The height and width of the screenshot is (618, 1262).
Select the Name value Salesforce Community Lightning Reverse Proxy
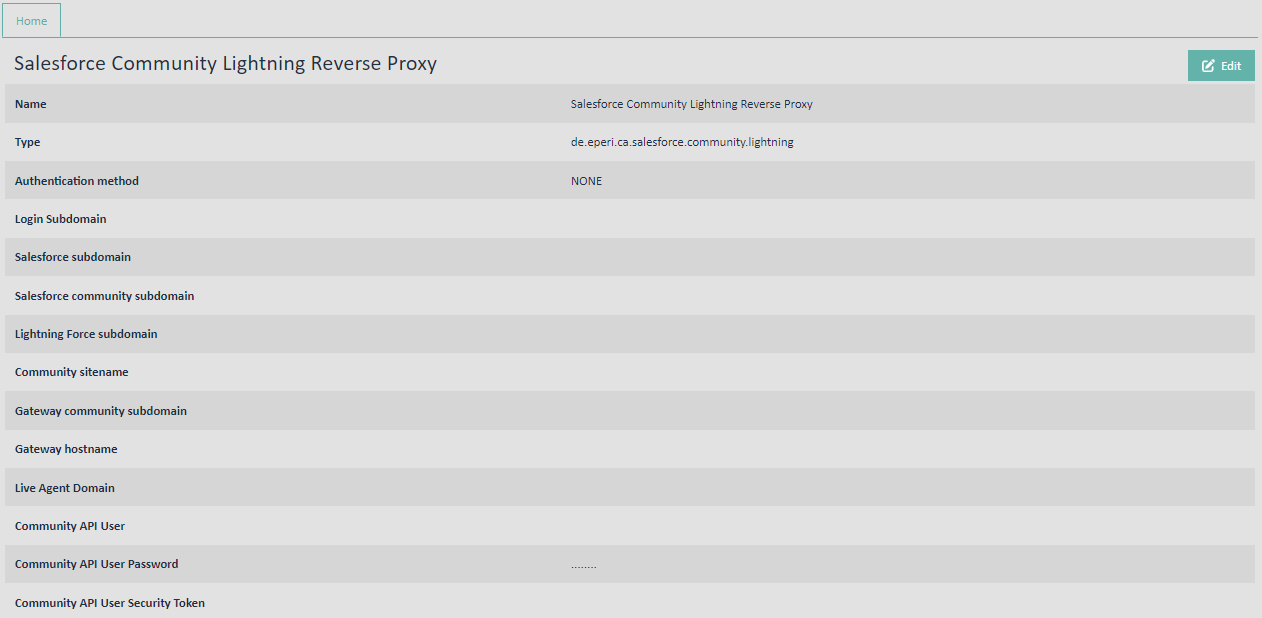click(x=692, y=104)
